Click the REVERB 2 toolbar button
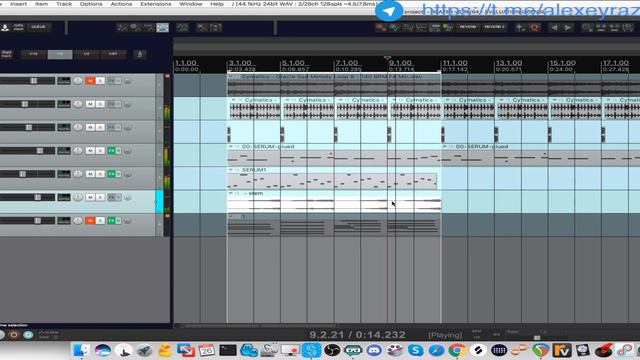 [494, 27]
